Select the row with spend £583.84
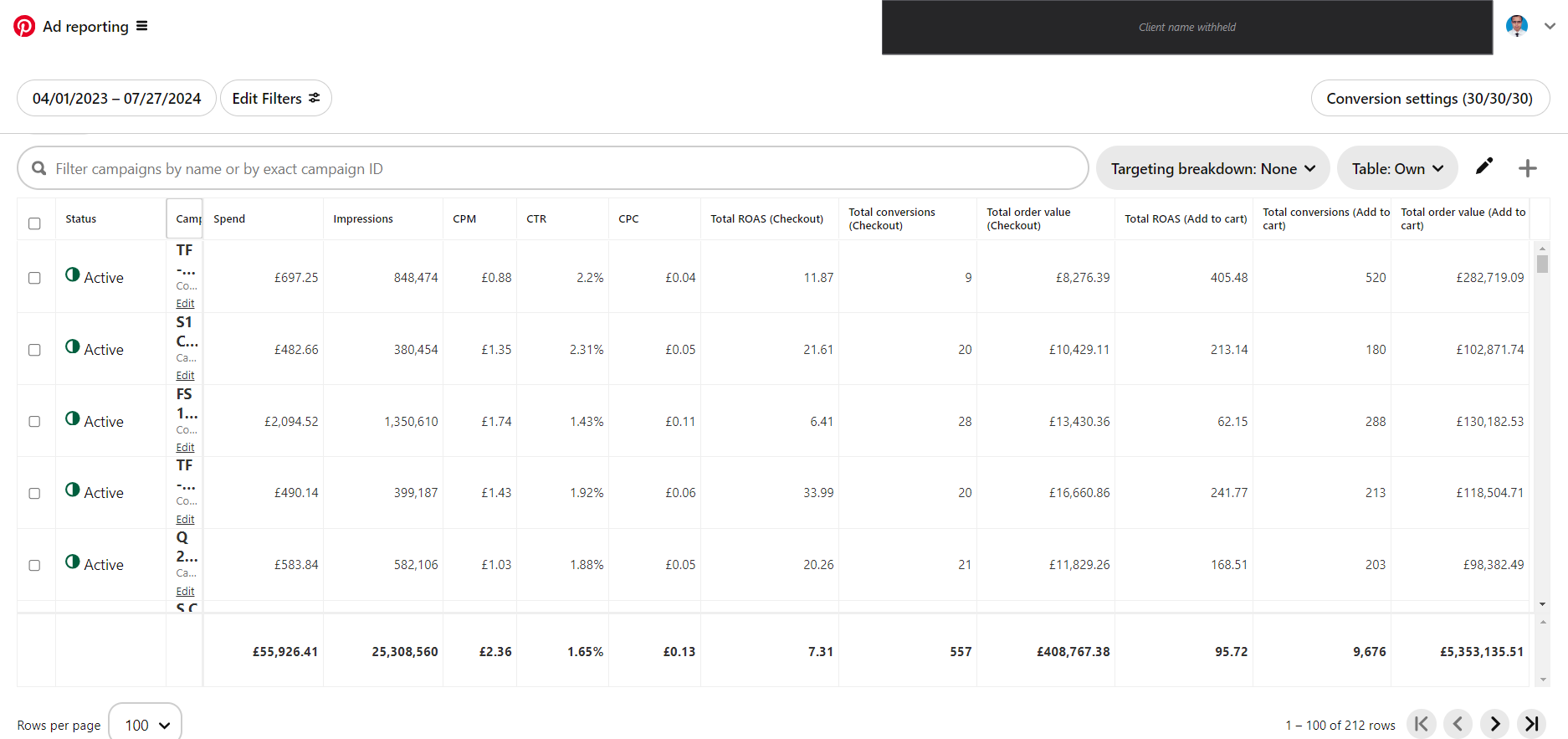The image size is (1568, 739). click(34, 565)
